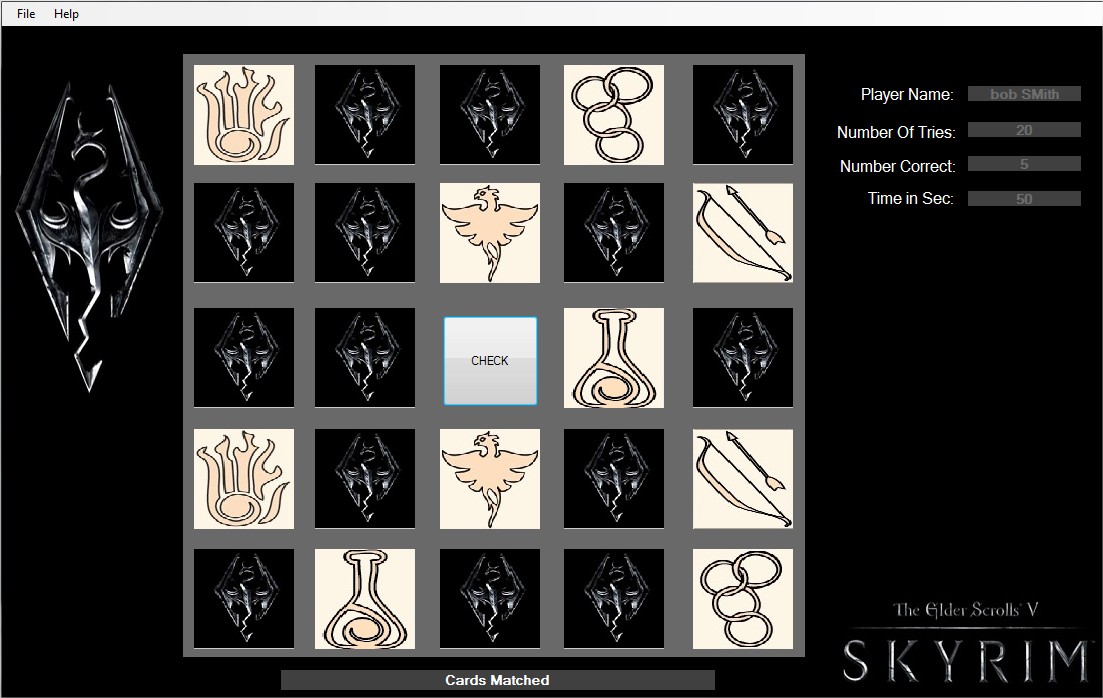This screenshot has height=698, width=1103.
Task: Flip the face-down card in the bottom-left corner
Action: tap(244, 598)
